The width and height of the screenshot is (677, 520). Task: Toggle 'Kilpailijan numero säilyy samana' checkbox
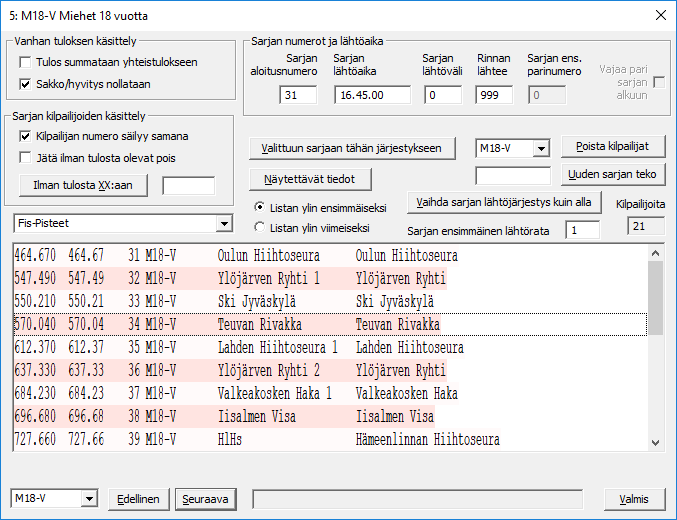[x=26, y=136]
